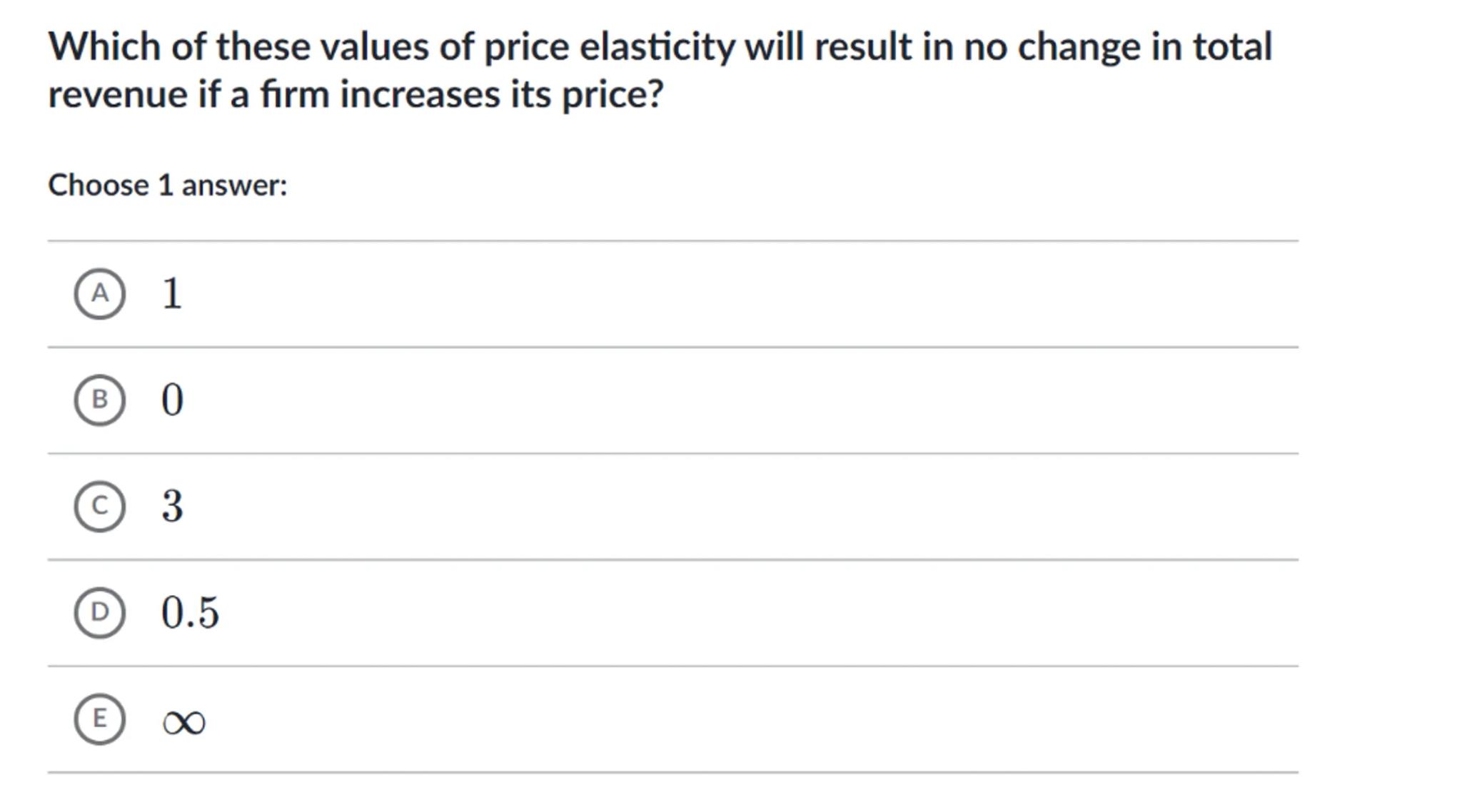Click the question's first line of text

tap(660, 47)
